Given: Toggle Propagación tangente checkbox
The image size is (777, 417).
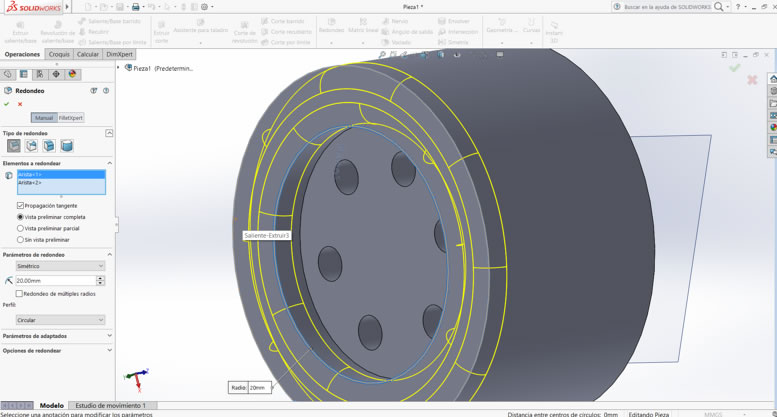Looking at the screenshot, I should [20, 205].
